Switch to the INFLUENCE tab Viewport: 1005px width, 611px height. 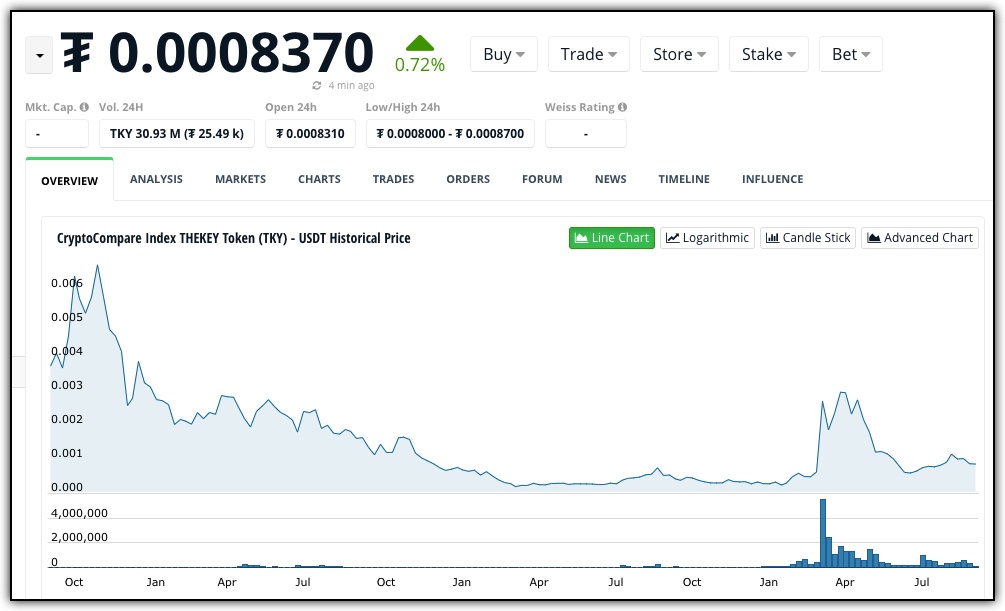pyautogui.click(x=772, y=179)
